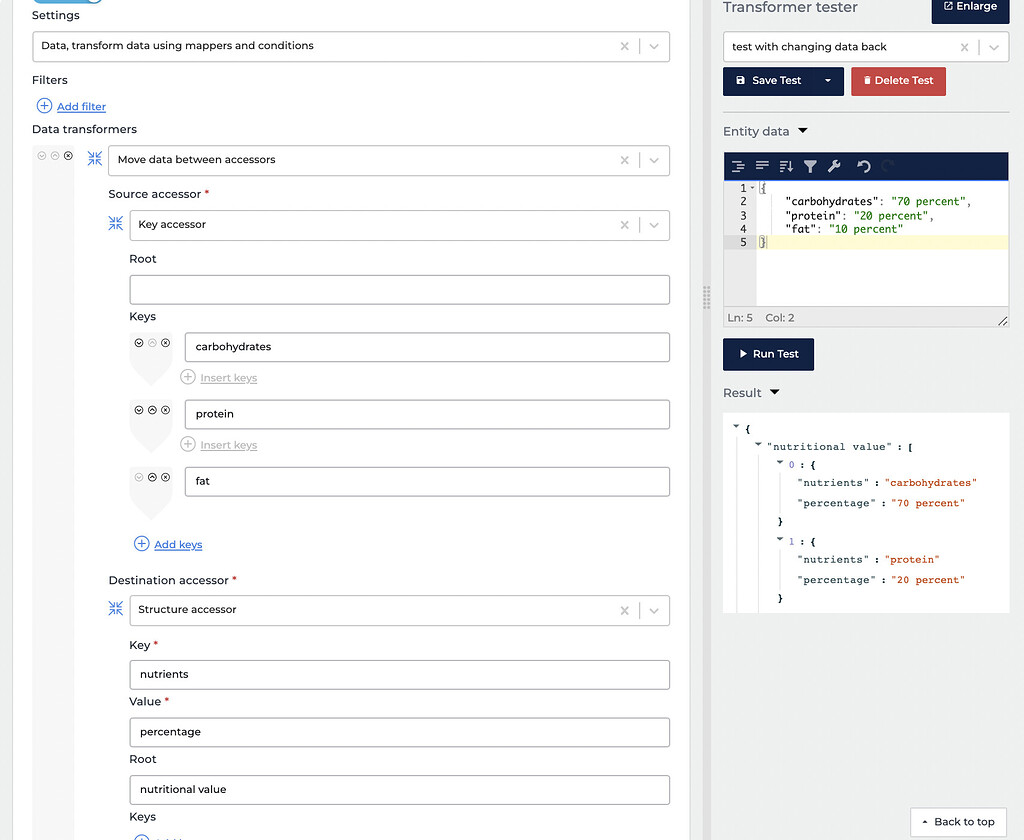Clear the selected test name
1024x840 pixels.
pyautogui.click(x=965, y=47)
